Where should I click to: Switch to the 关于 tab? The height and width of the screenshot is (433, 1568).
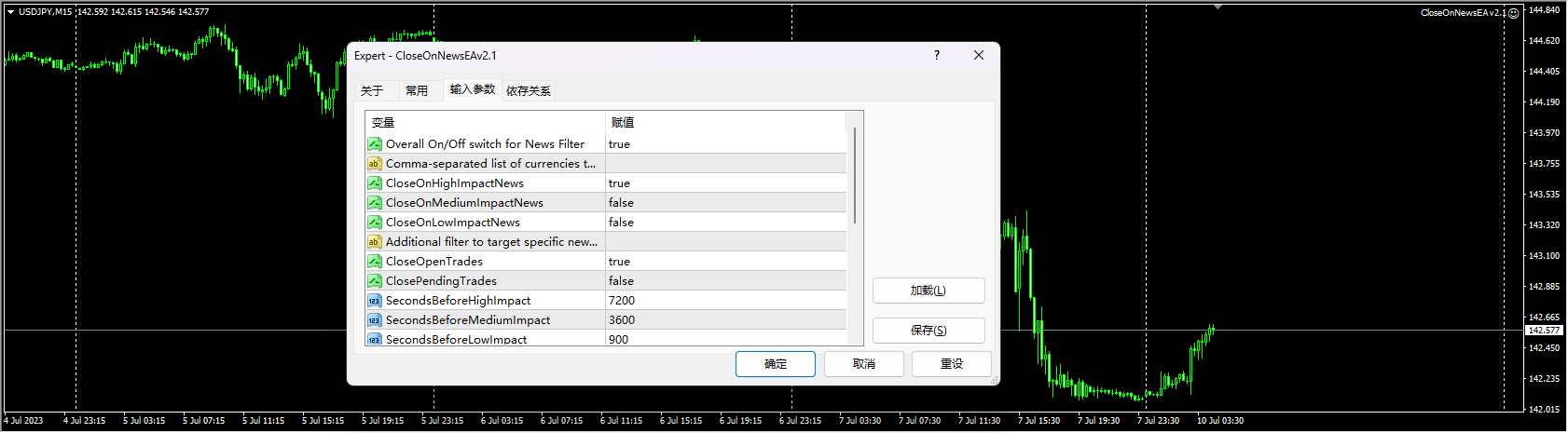[x=372, y=90]
